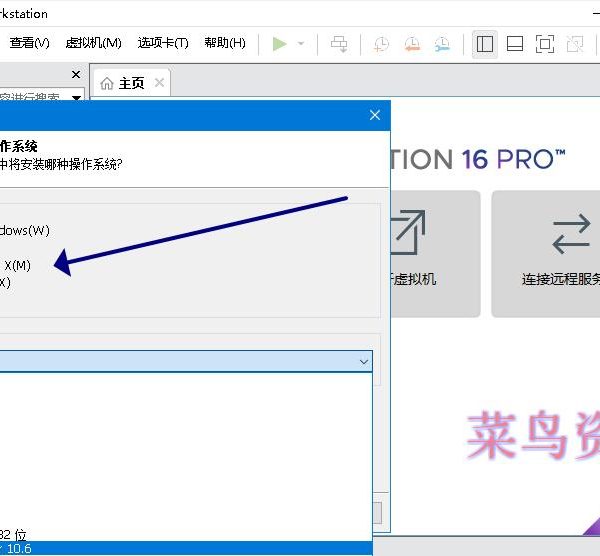Select the Mac OS X(M) option
This screenshot has height=556, width=600.
(x=17, y=265)
